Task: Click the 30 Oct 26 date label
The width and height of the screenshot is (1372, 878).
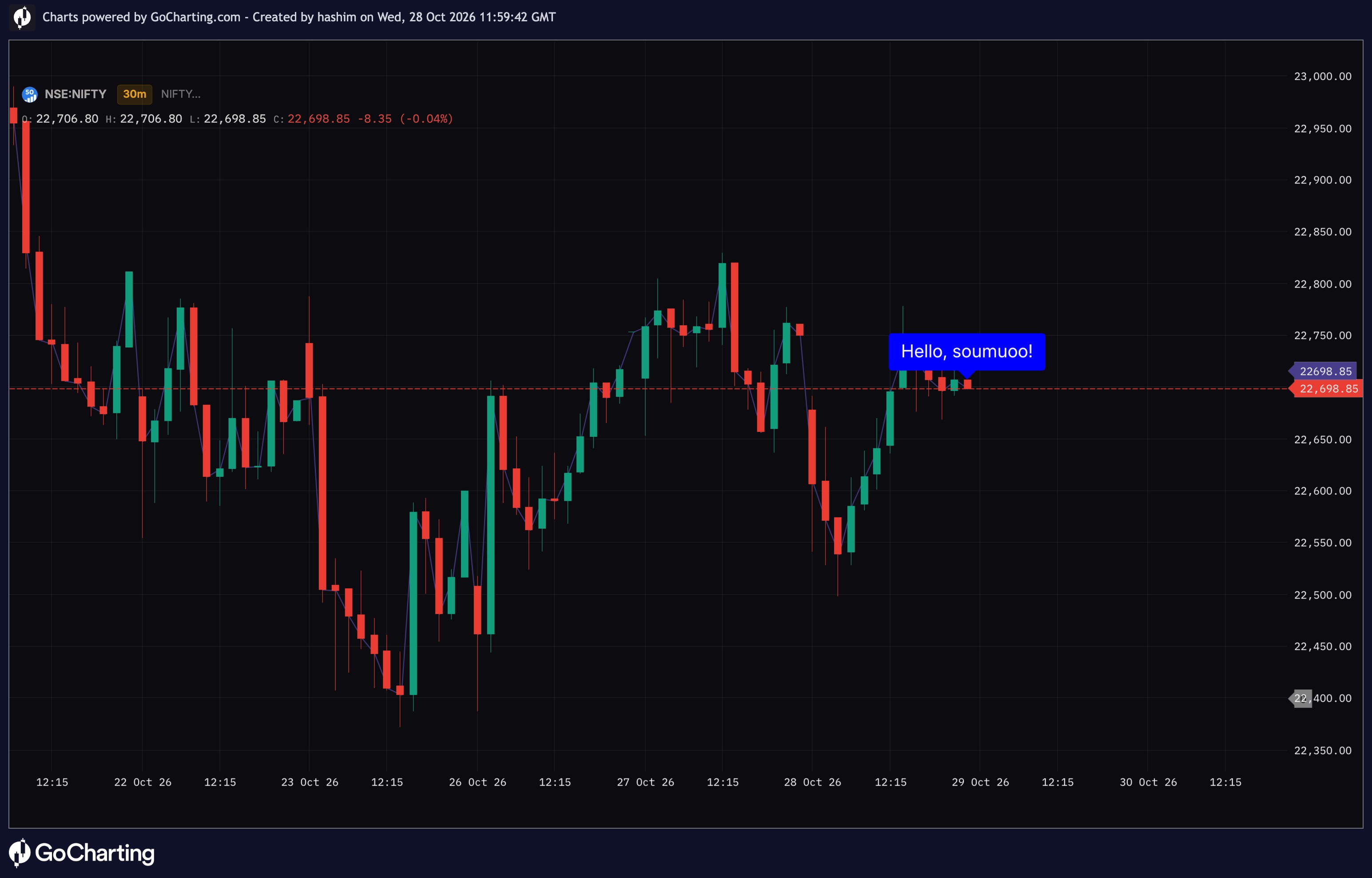Action: pos(1148,782)
